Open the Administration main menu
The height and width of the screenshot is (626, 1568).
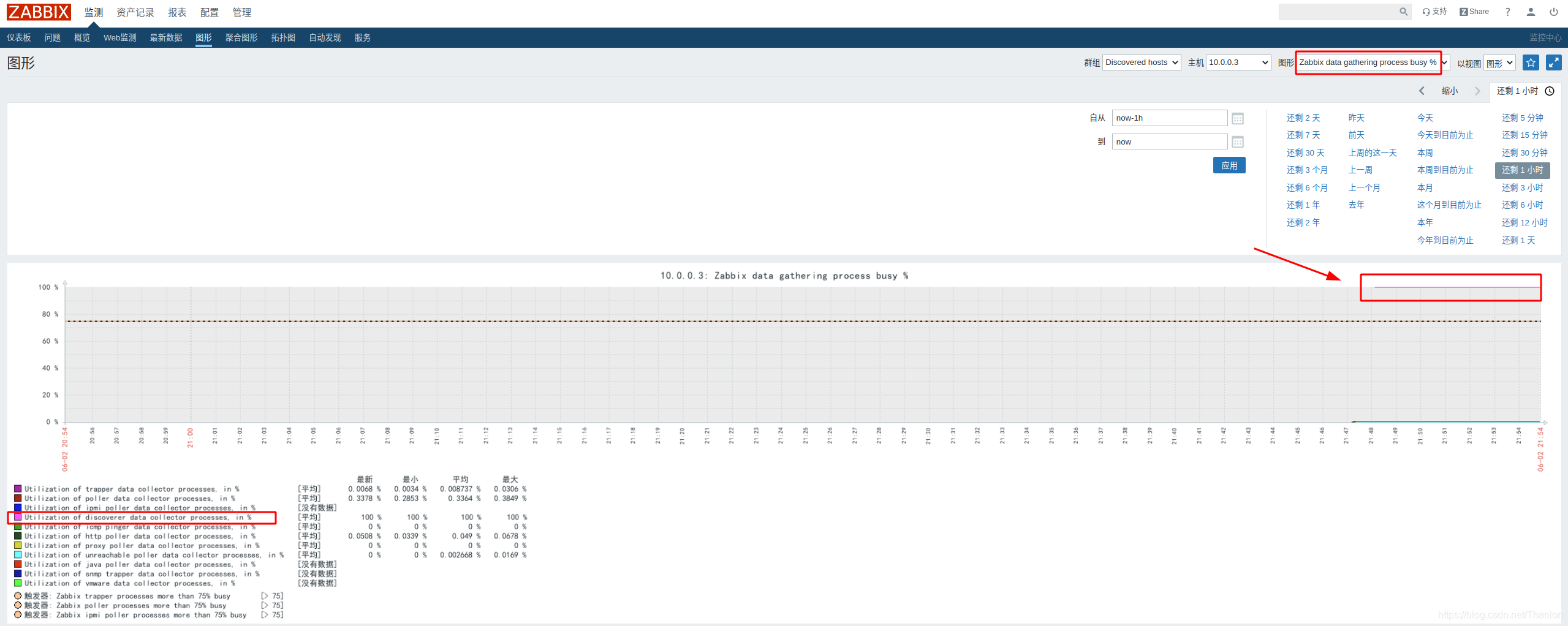point(242,12)
